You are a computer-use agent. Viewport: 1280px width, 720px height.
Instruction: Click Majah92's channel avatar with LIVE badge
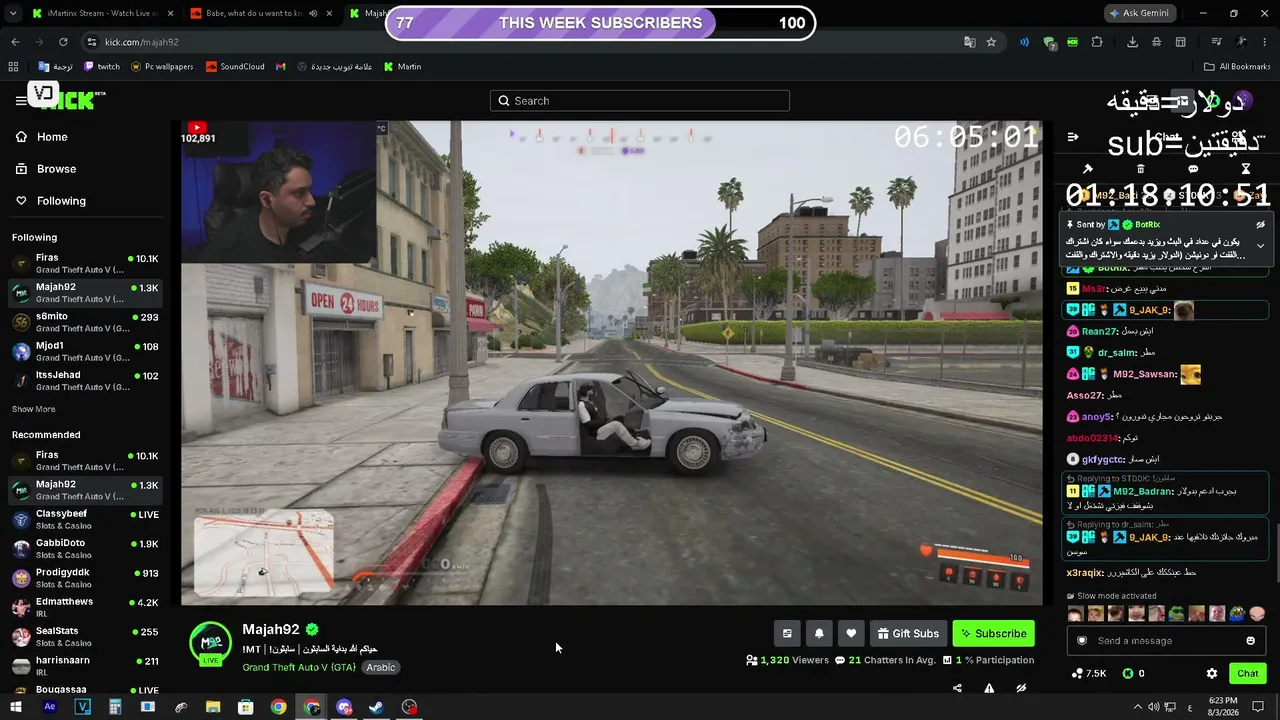pos(211,644)
